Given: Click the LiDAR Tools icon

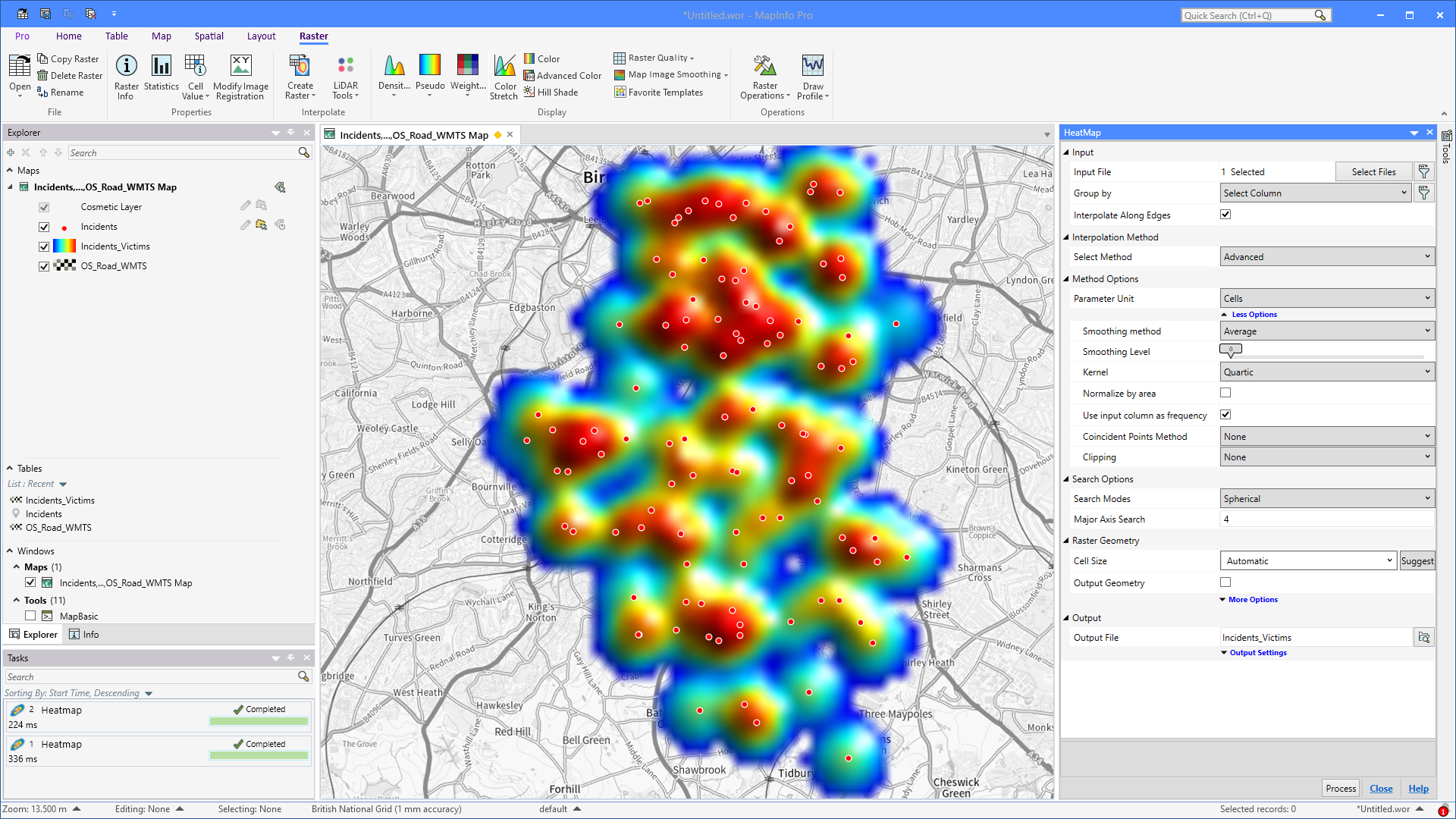Looking at the screenshot, I should coord(345,75).
